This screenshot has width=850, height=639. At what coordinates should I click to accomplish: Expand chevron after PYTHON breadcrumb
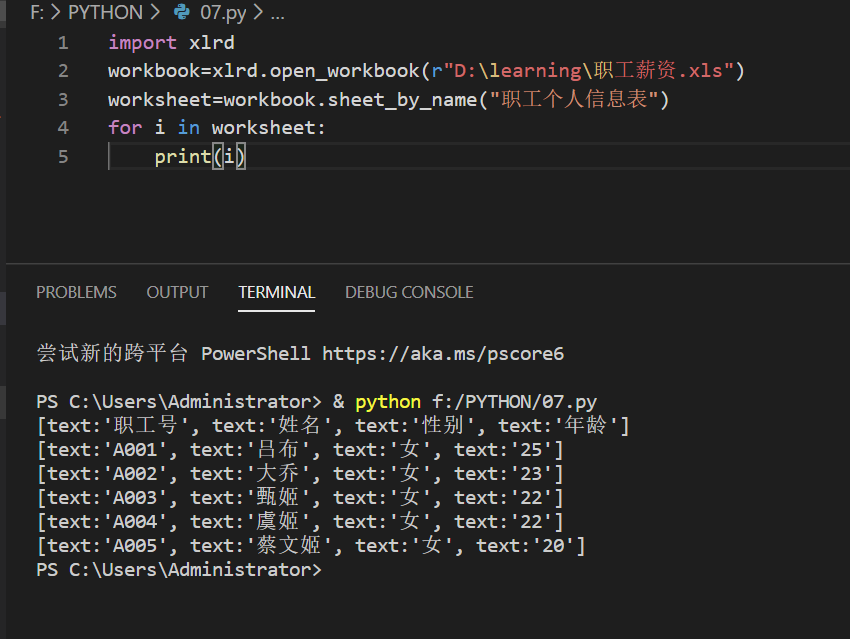[x=155, y=12]
